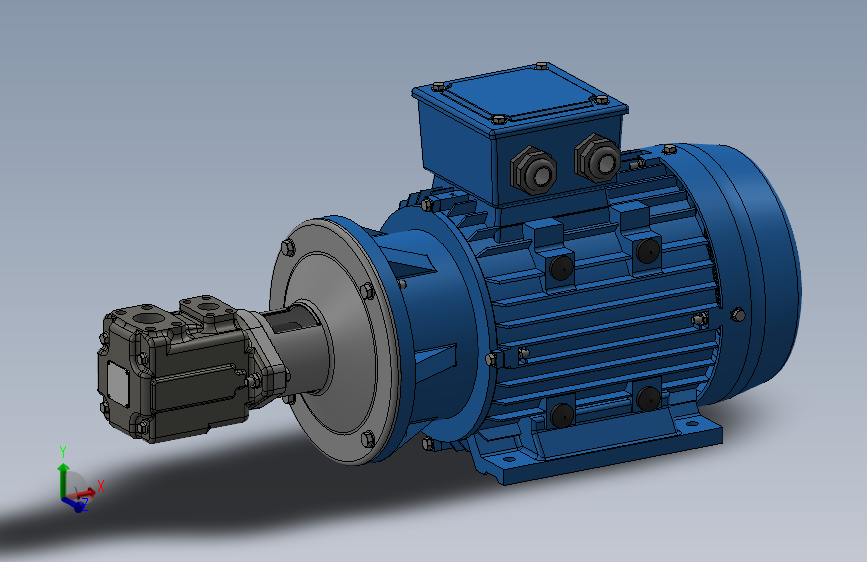Select the right cable gland on terminal box
Image resolution: width=867 pixels, height=562 pixels.
tap(598, 158)
